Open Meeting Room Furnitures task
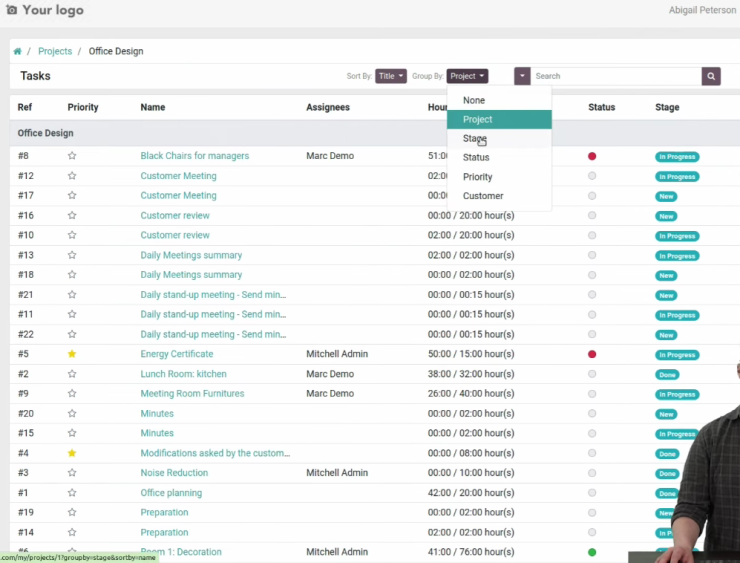Image resolution: width=740 pixels, height=563 pixels. coord(192,394)
